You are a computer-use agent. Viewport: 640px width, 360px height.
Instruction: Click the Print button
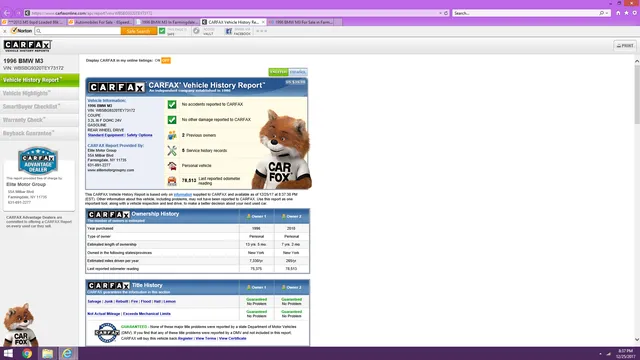click(x=625, y=46)
